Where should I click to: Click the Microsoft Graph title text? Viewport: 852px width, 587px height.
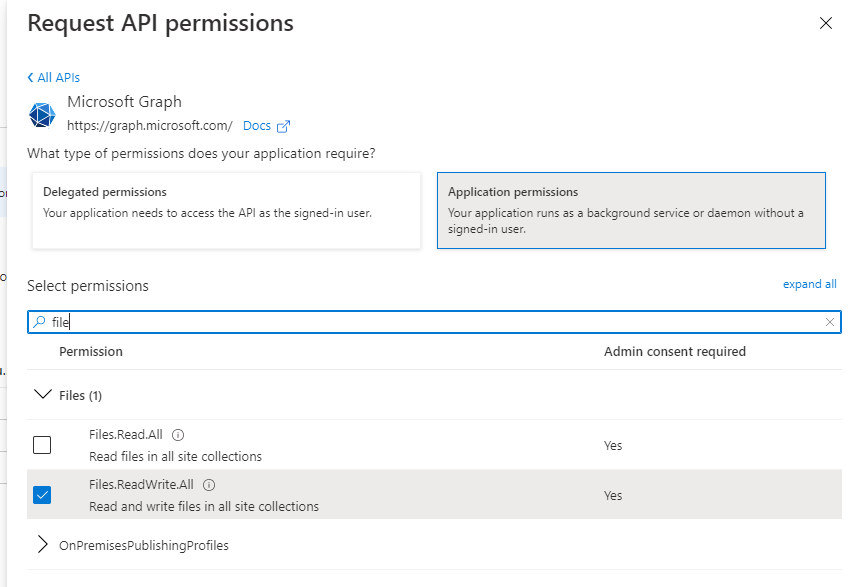[124, 102]
